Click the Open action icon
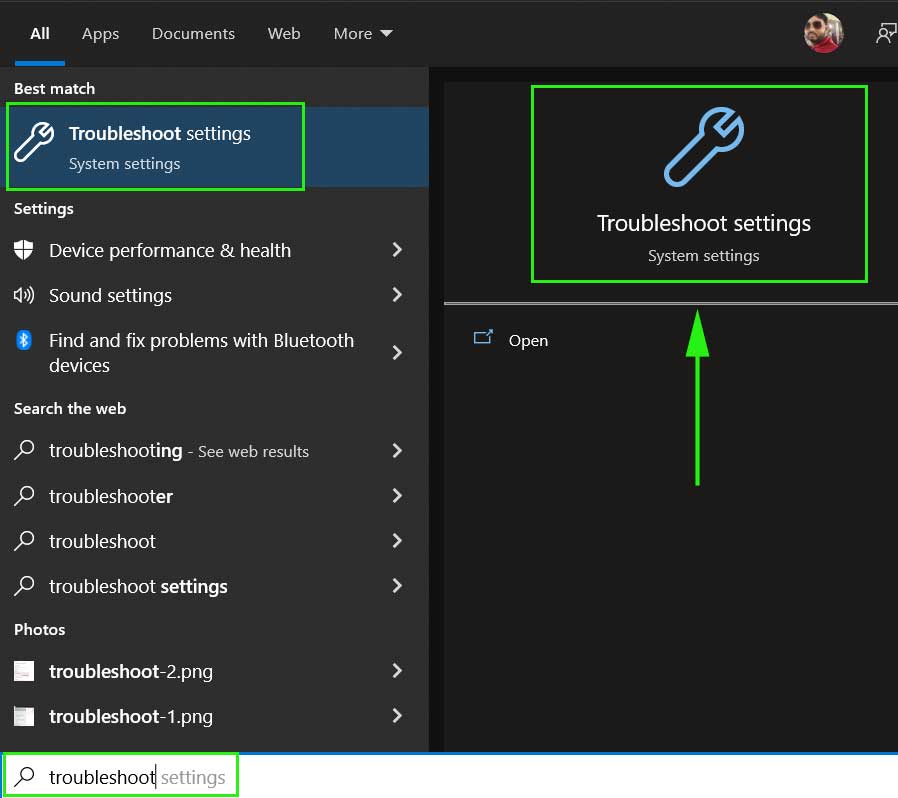 pyautogui.click(x=483, y=337)
